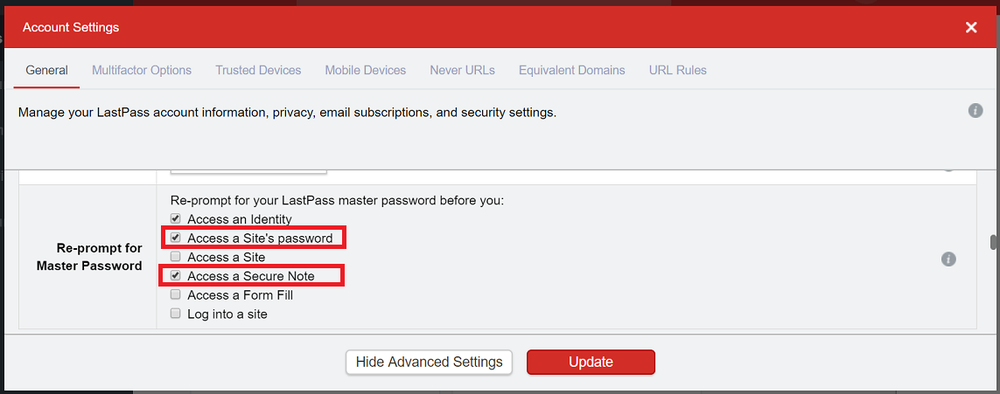Click the info icon beside account description
The image size is (1000, 394).
[975, 111]
